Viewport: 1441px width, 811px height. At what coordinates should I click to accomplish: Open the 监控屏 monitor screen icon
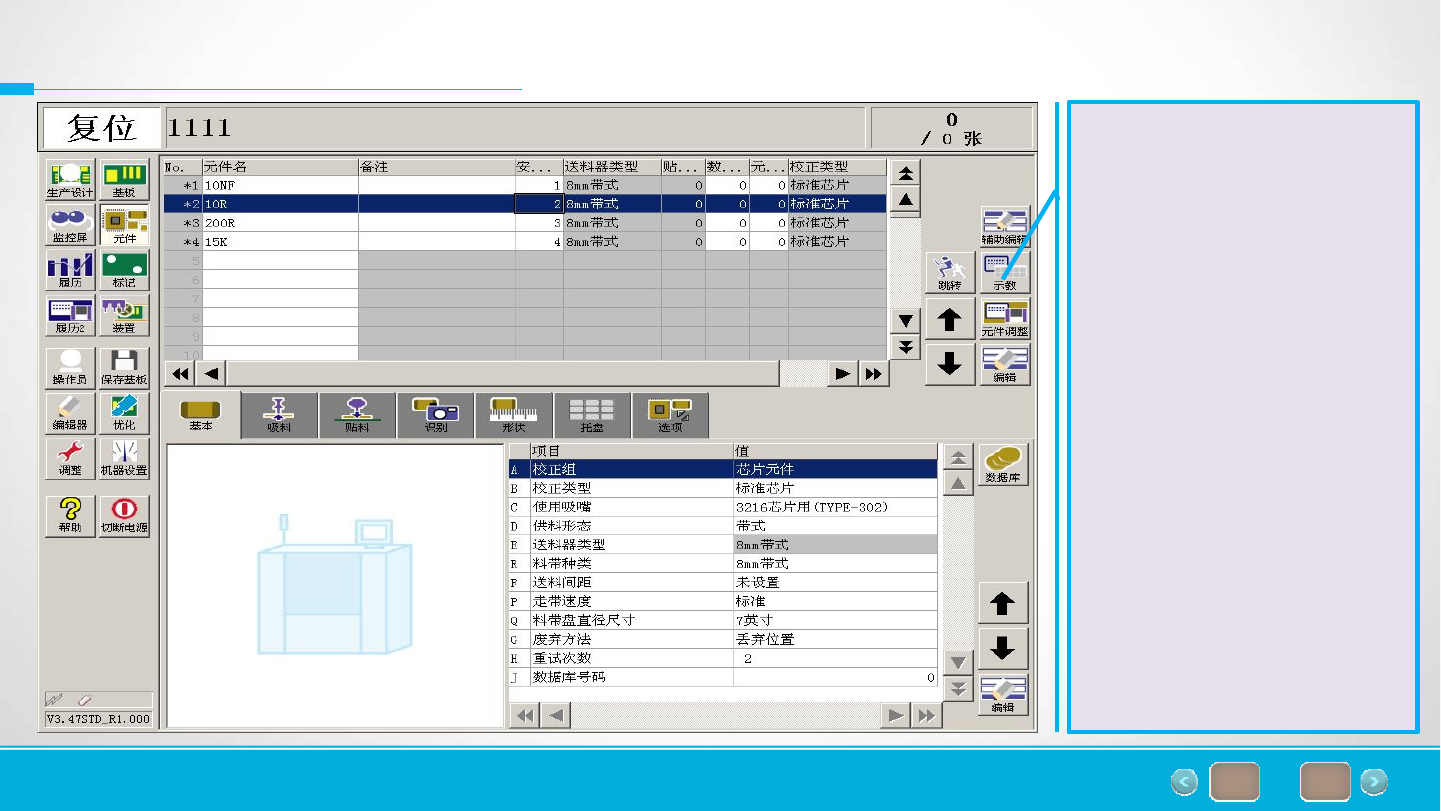(x=70, y=225)
